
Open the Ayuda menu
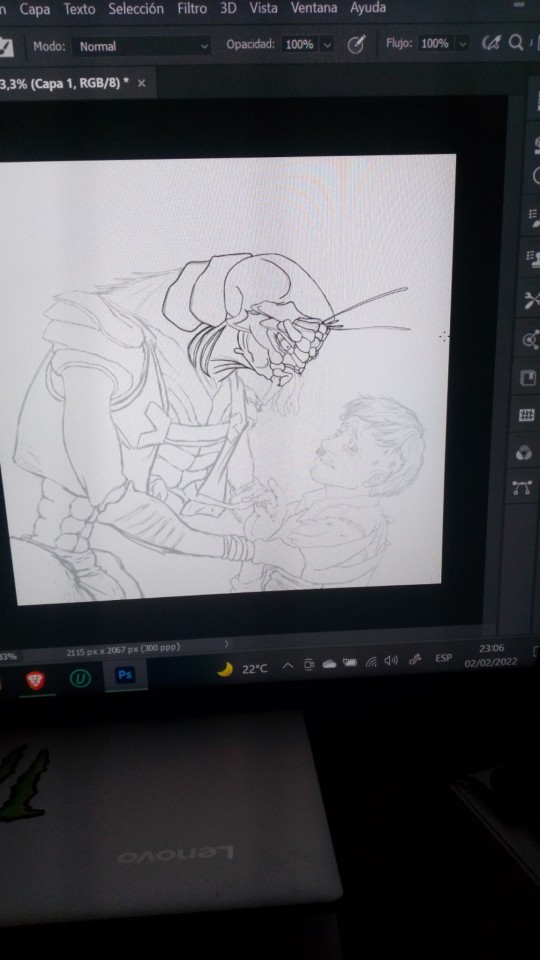368,8
